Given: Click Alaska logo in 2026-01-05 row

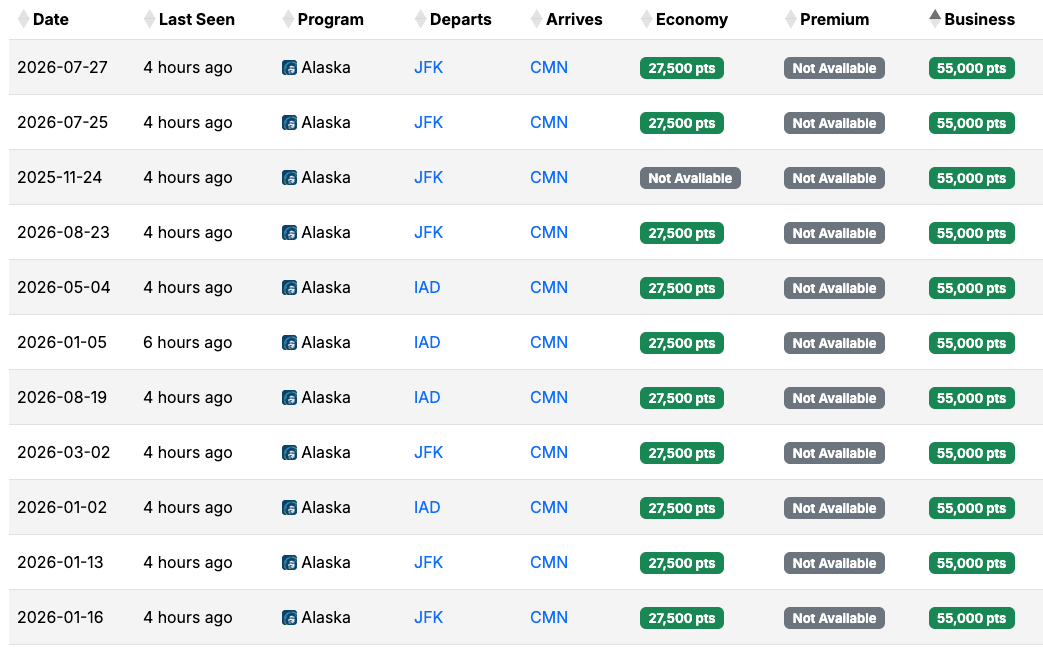Looking at the screenshot, I should pyautogui.click(x=289, y=343).
